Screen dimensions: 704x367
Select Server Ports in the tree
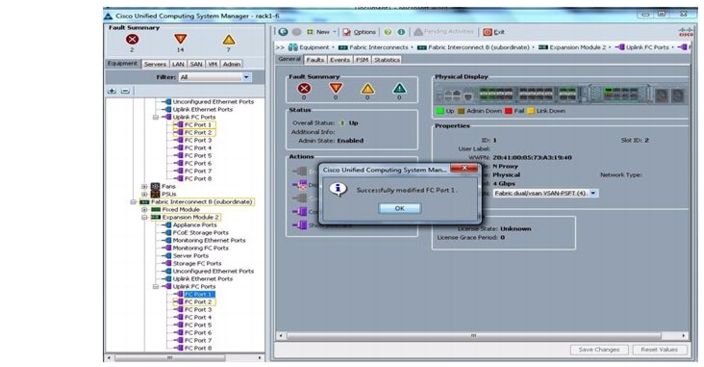point(190,256)
